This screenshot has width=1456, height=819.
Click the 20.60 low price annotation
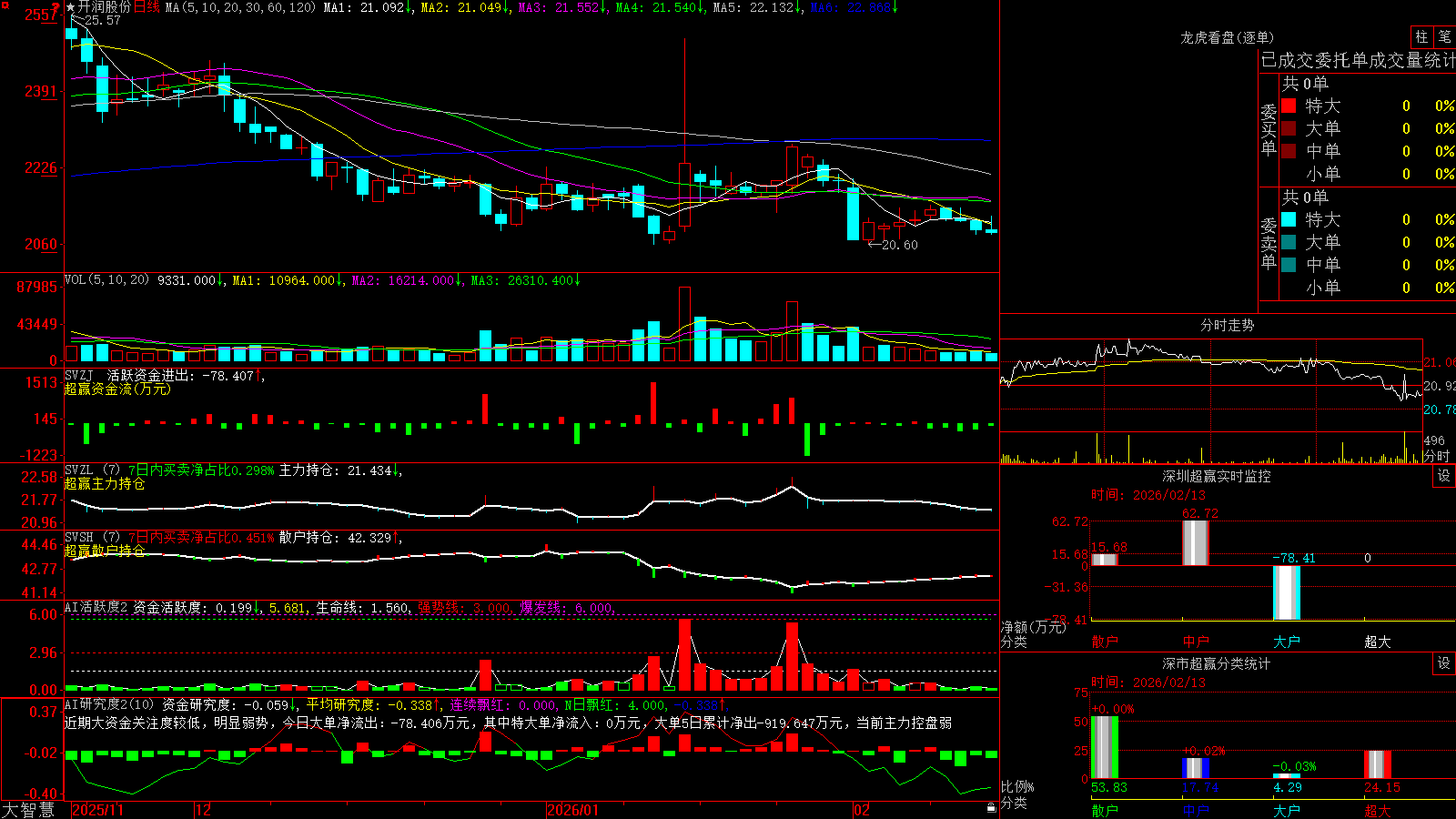click(899, 245)
